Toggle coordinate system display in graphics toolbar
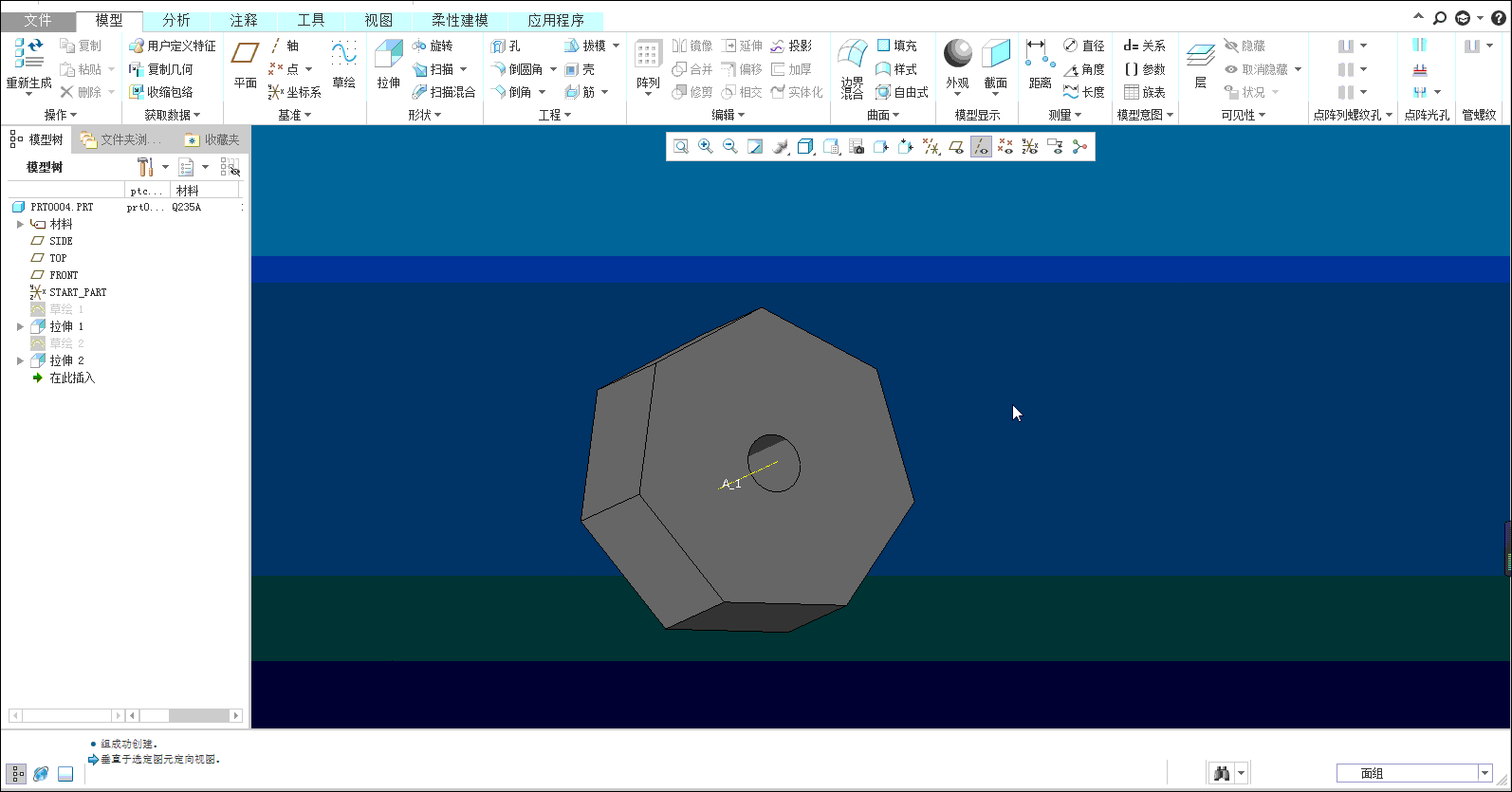1512x792 pixels. (1030, 146)
